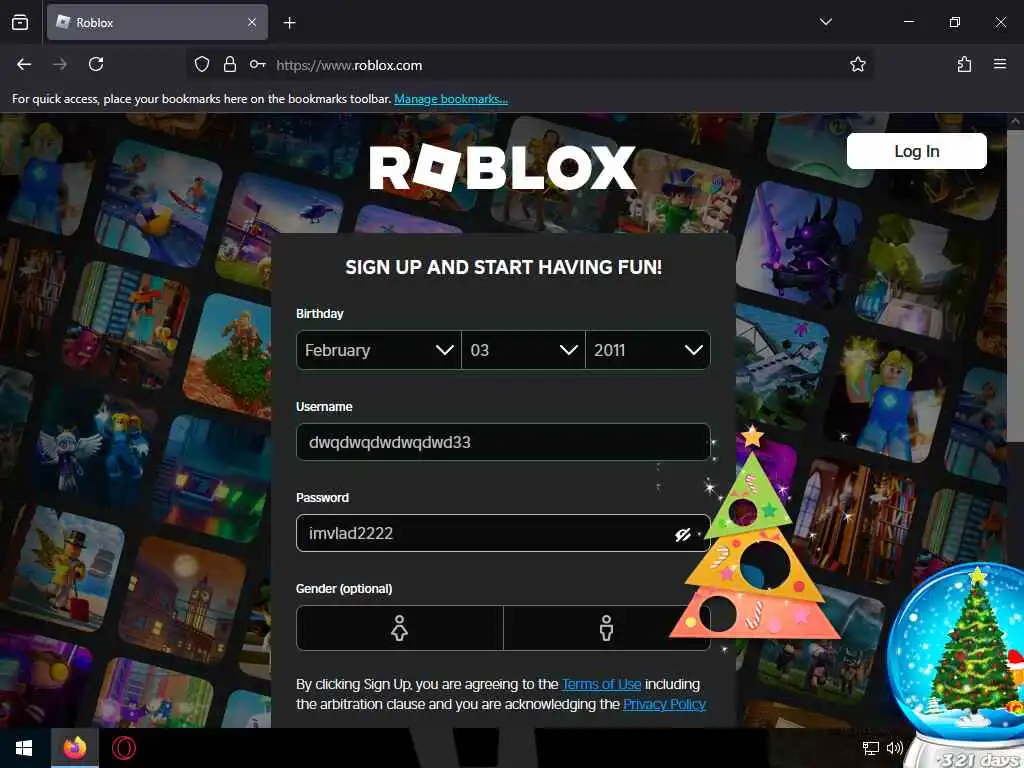
Task: Select the Roblox browser tab
Action: (x=157, y=22)
